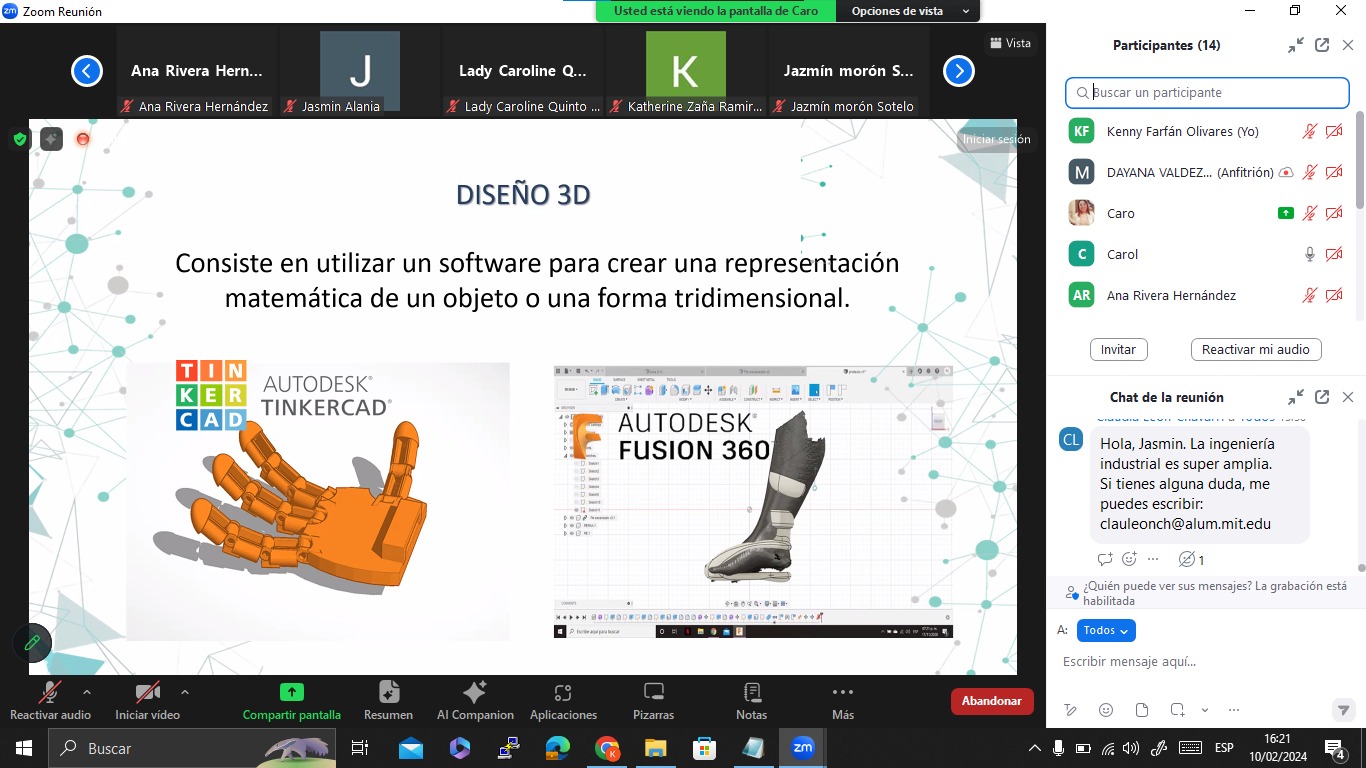
Task: Click the Invitar button
Action: tap(1118, 350)
